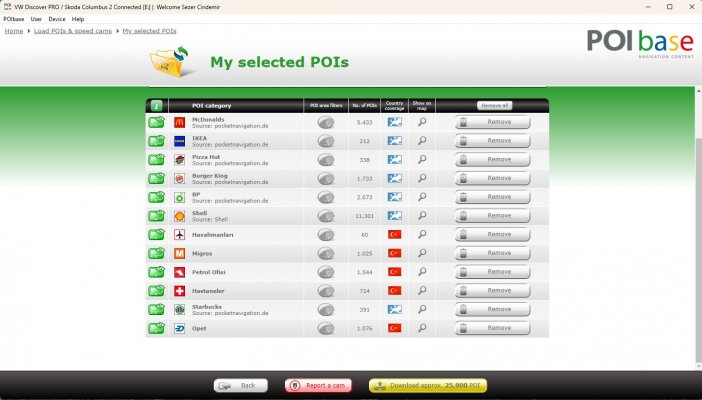Image resolution: width=702 pixels, height=400 pixels.
Task: Toggle POI area filter for Starbucks
Action: coord(326,310)
